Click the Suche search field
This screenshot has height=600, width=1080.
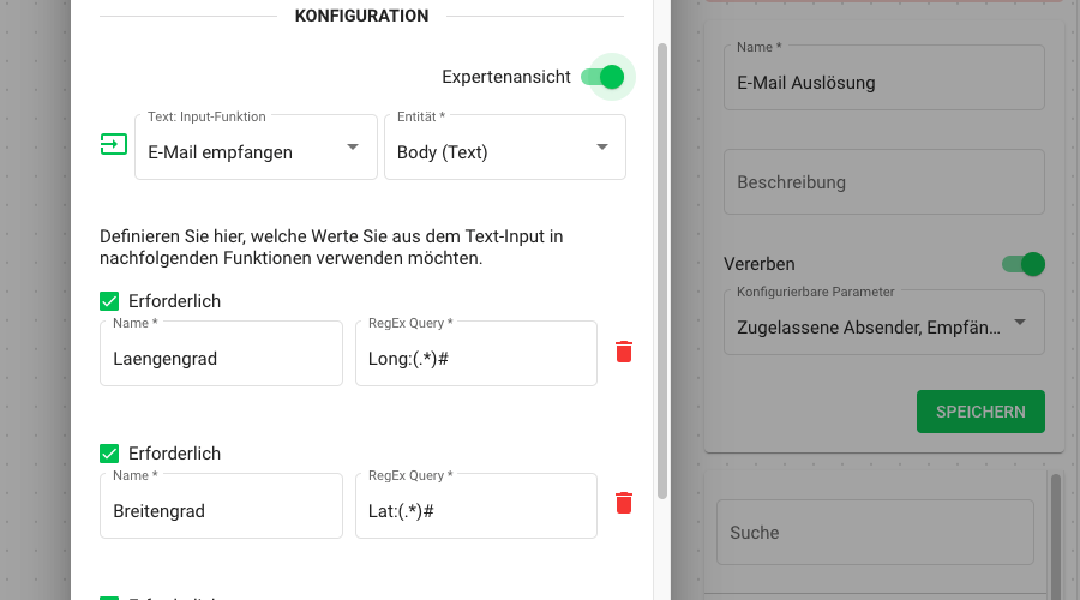[875, 532]
